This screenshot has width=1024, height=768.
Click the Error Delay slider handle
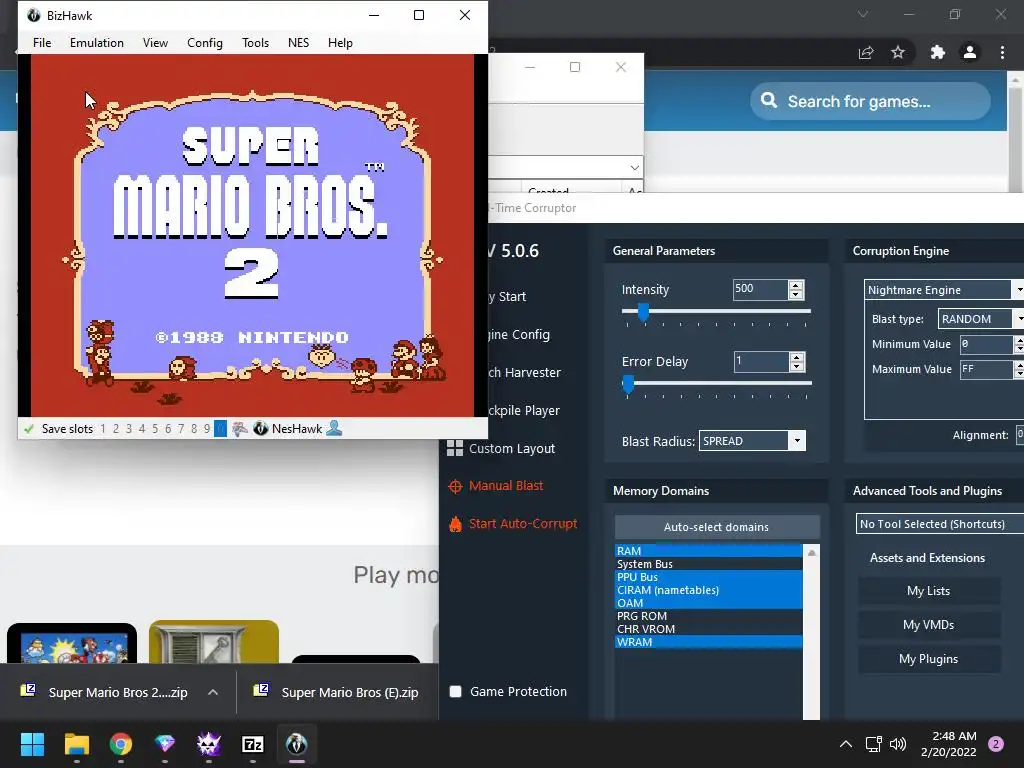[x=628, y=384]
